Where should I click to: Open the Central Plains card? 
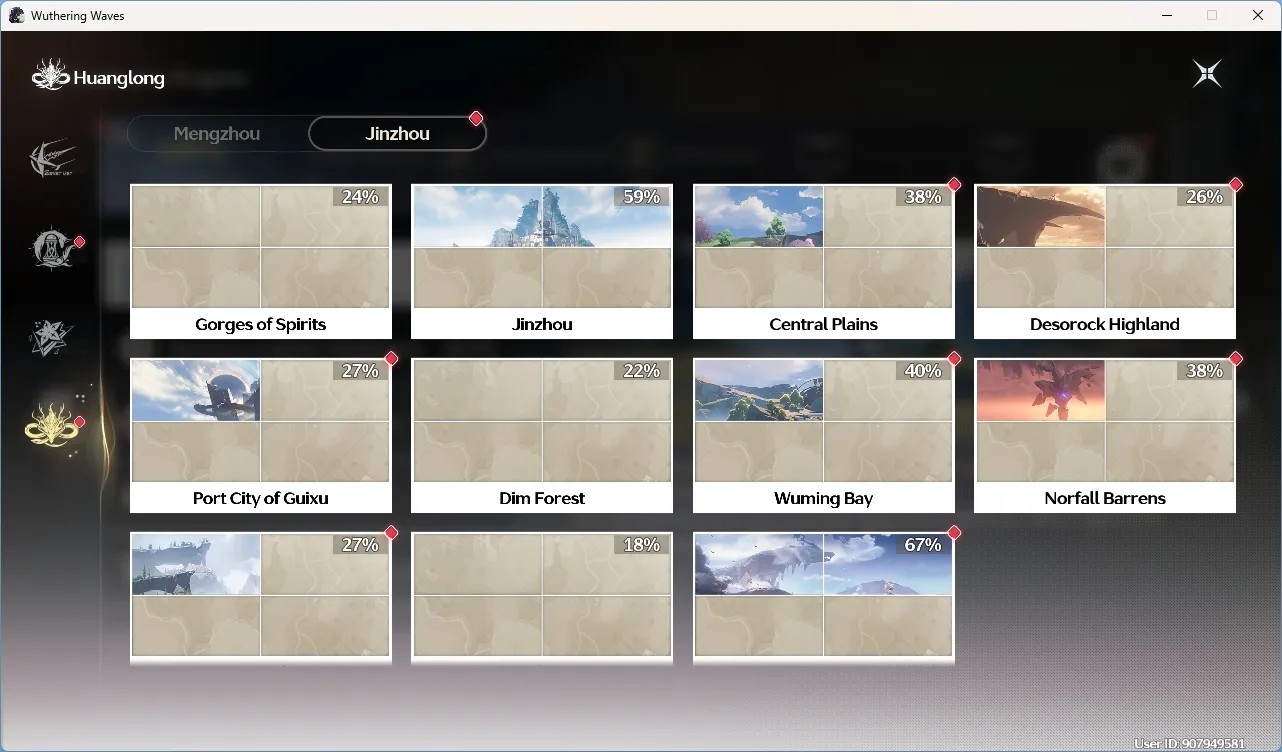[x=824, y=262]
